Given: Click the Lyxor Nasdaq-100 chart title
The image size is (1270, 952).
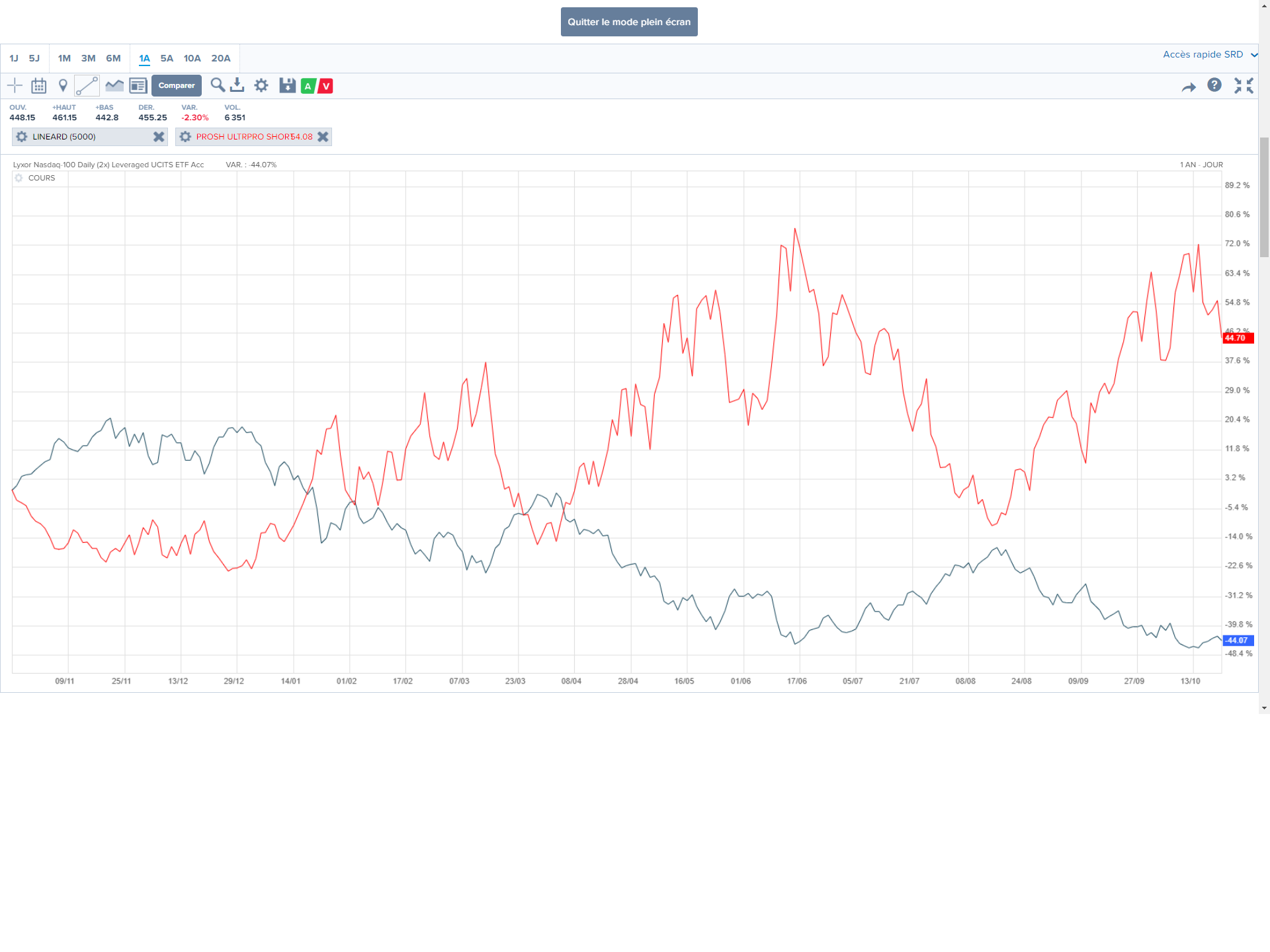Looking at the screenshot, I should 108,165.
